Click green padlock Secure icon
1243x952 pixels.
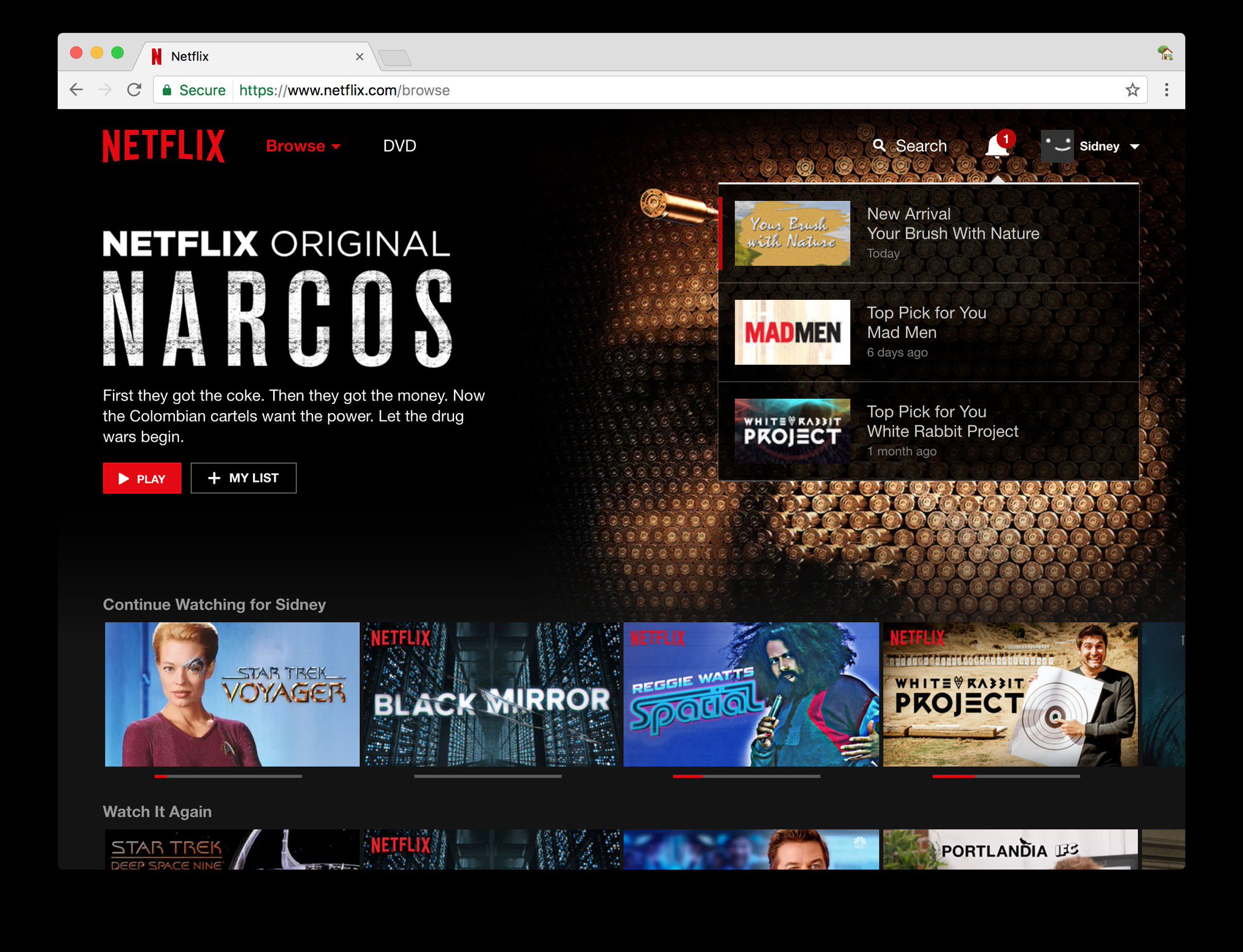pyautogui.click(x=167, y=90)
